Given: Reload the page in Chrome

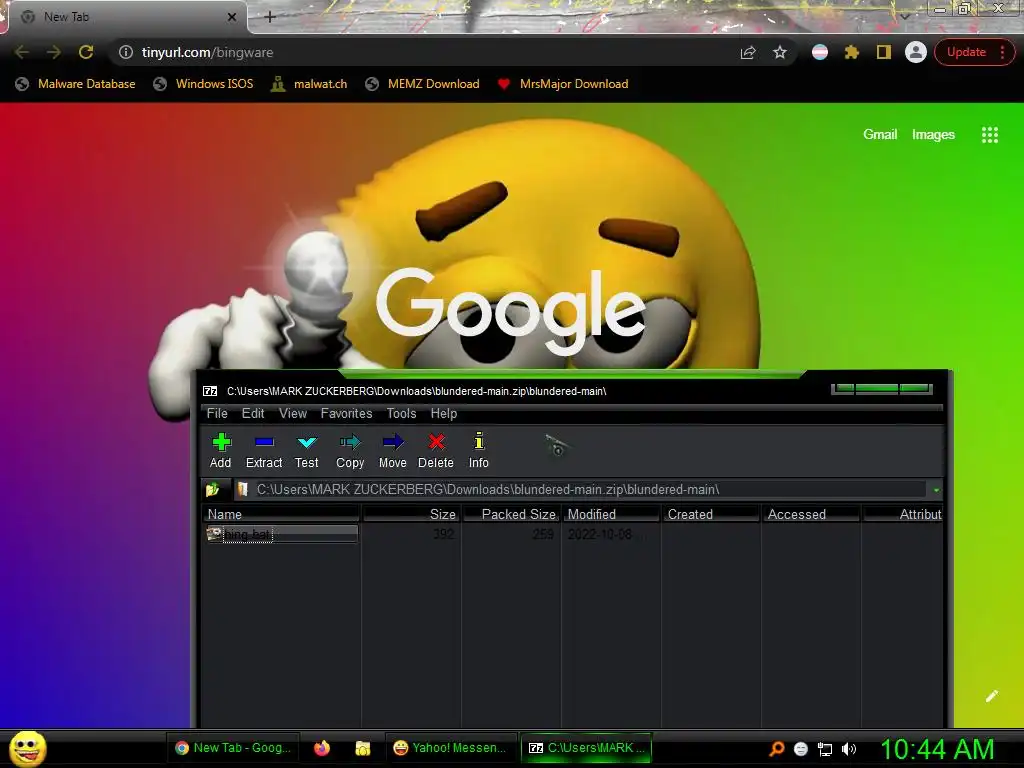Looking at the screenshot, I should 86,52.
